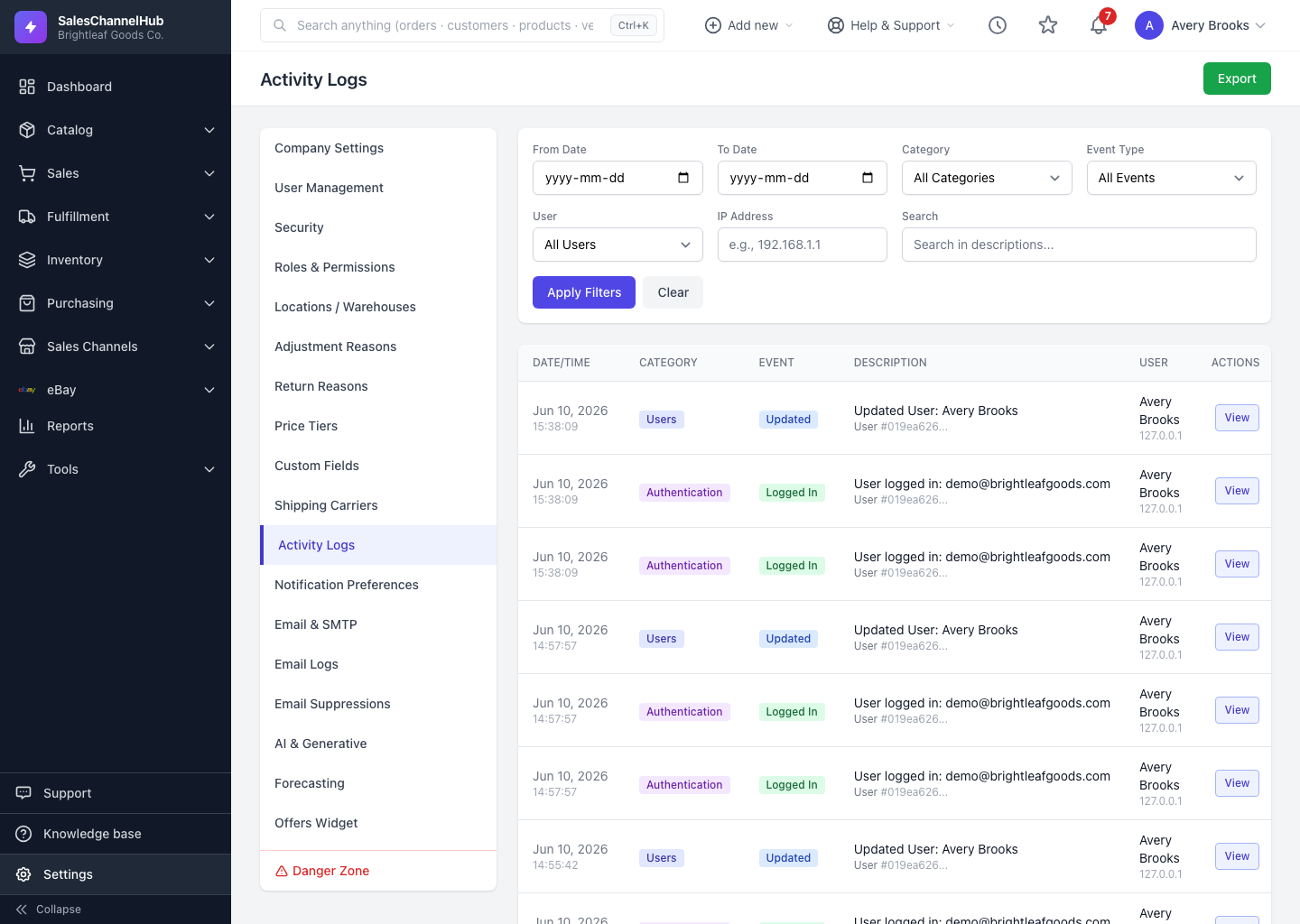Open the All Users dropdown
1300x924 pixels.
coord(617,245)
